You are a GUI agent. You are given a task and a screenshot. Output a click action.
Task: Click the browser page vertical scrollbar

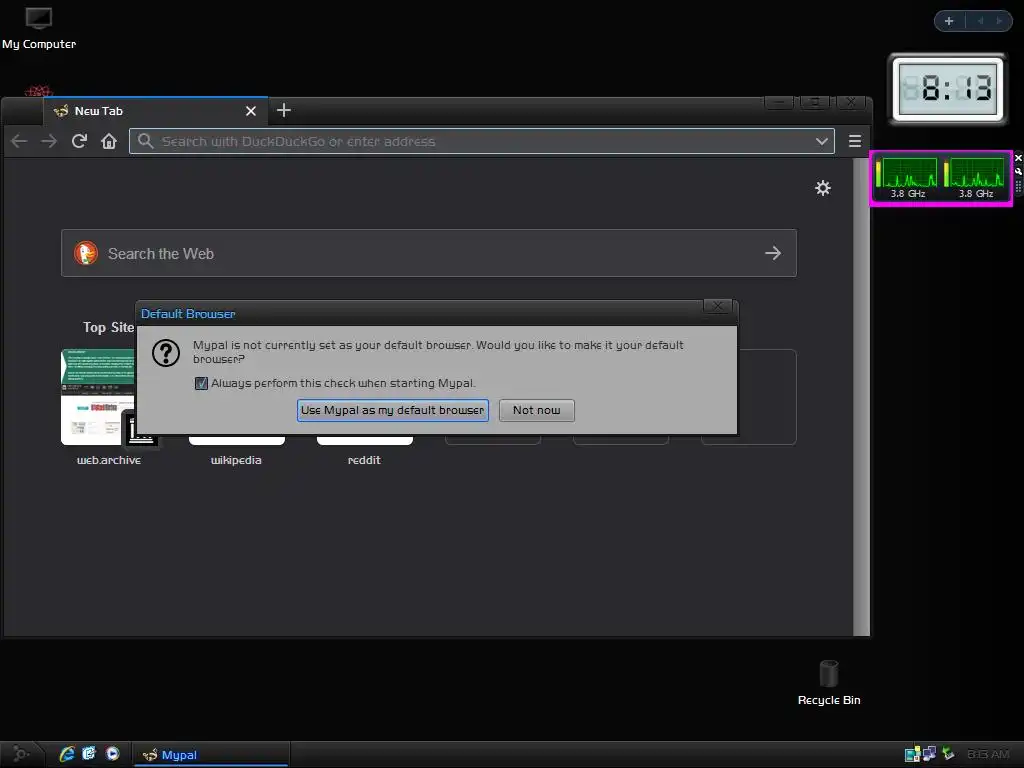(x=862, y=396)
